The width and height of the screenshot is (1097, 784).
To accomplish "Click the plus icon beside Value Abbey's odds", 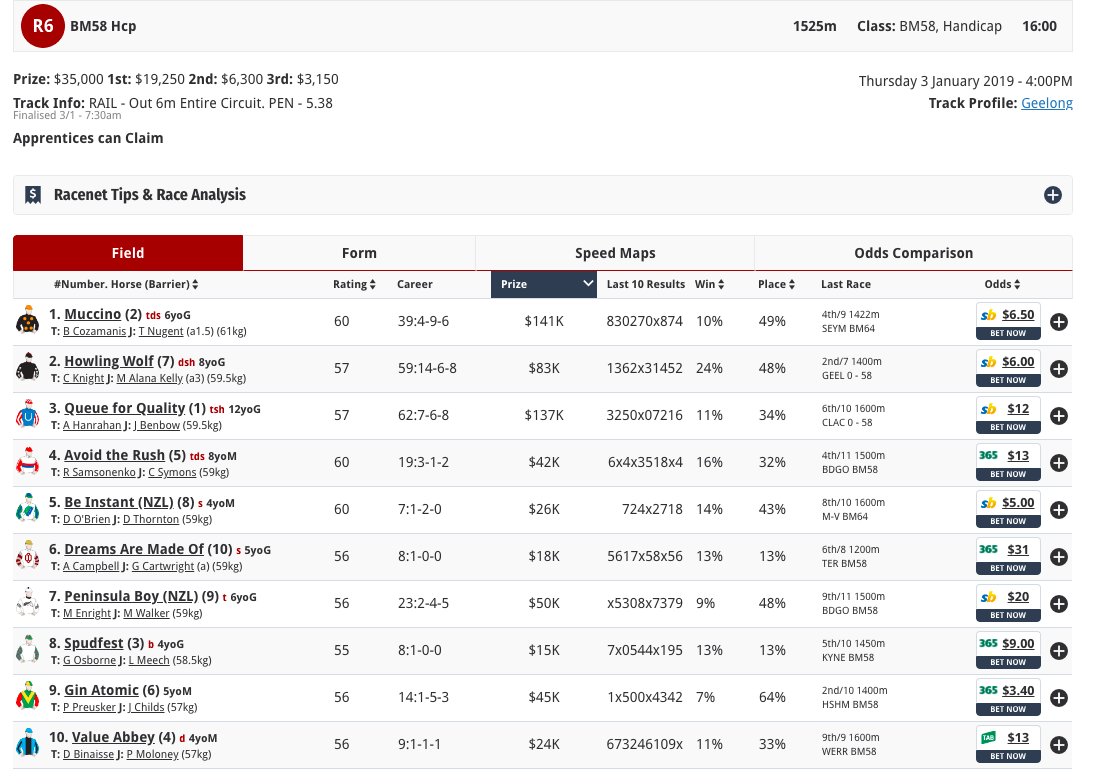I will pos(1059,744).
